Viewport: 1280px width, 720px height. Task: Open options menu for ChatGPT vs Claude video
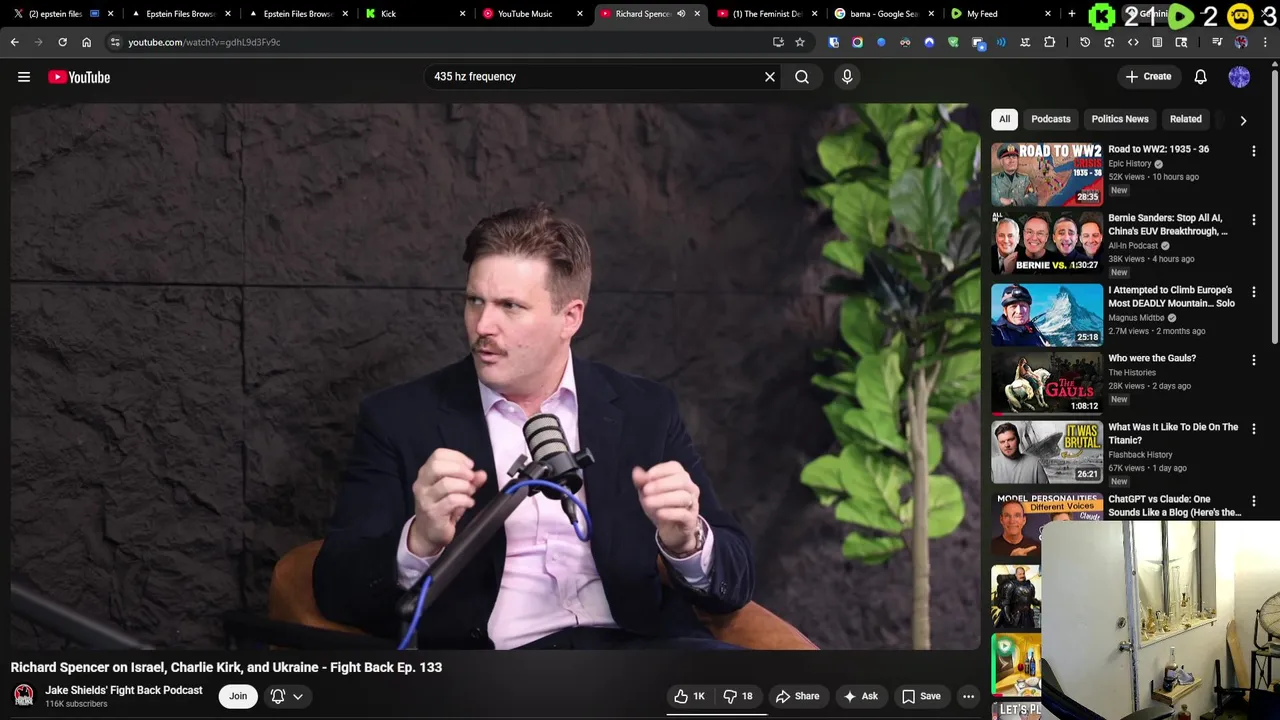point(1253,501)
